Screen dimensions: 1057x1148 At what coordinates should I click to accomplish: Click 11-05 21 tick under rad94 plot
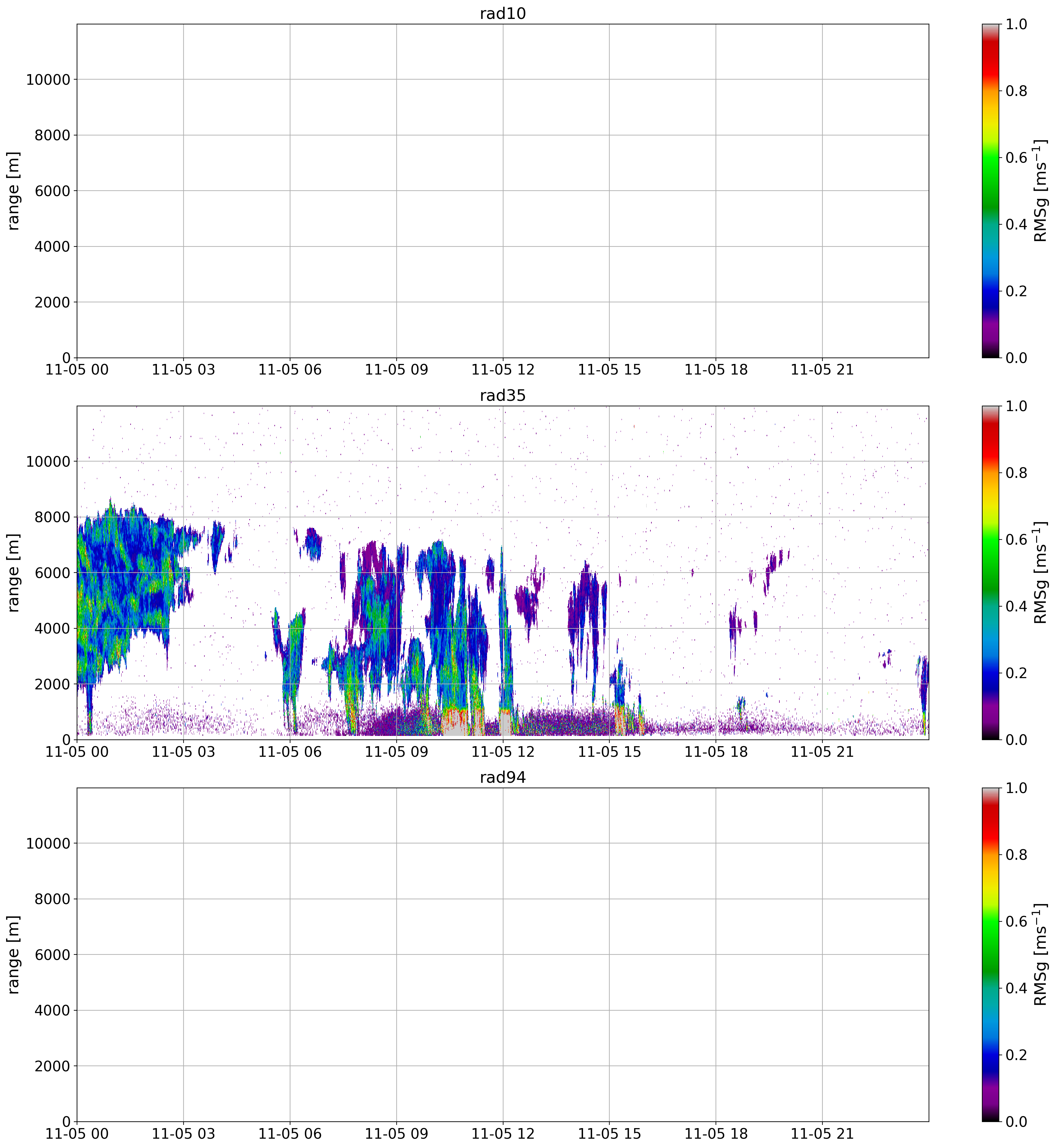point(822,1134)
